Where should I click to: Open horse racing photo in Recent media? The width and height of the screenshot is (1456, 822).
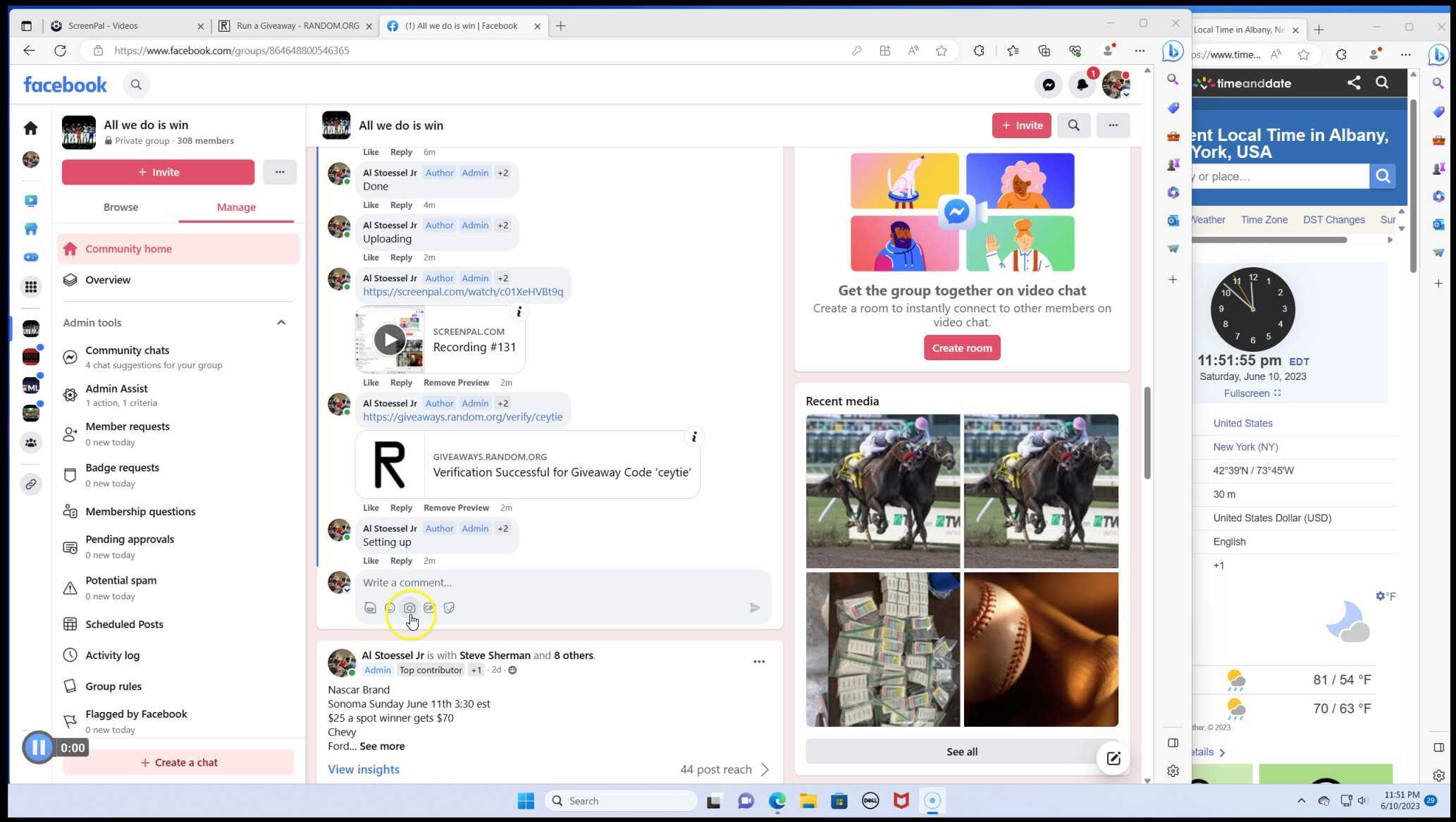pyautogui.click(x=882, y=491)
